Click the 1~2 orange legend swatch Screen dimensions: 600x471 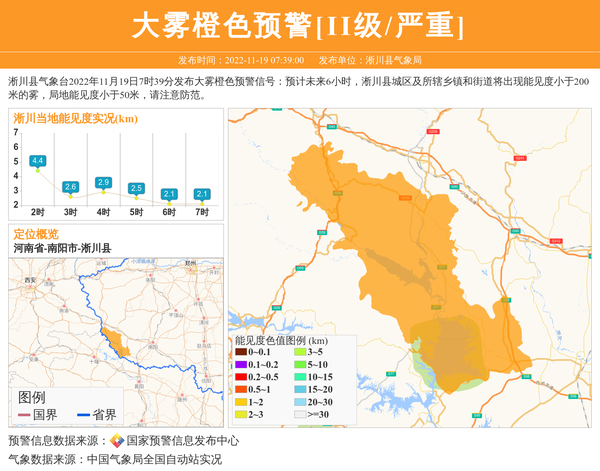[x=240, y=401]
